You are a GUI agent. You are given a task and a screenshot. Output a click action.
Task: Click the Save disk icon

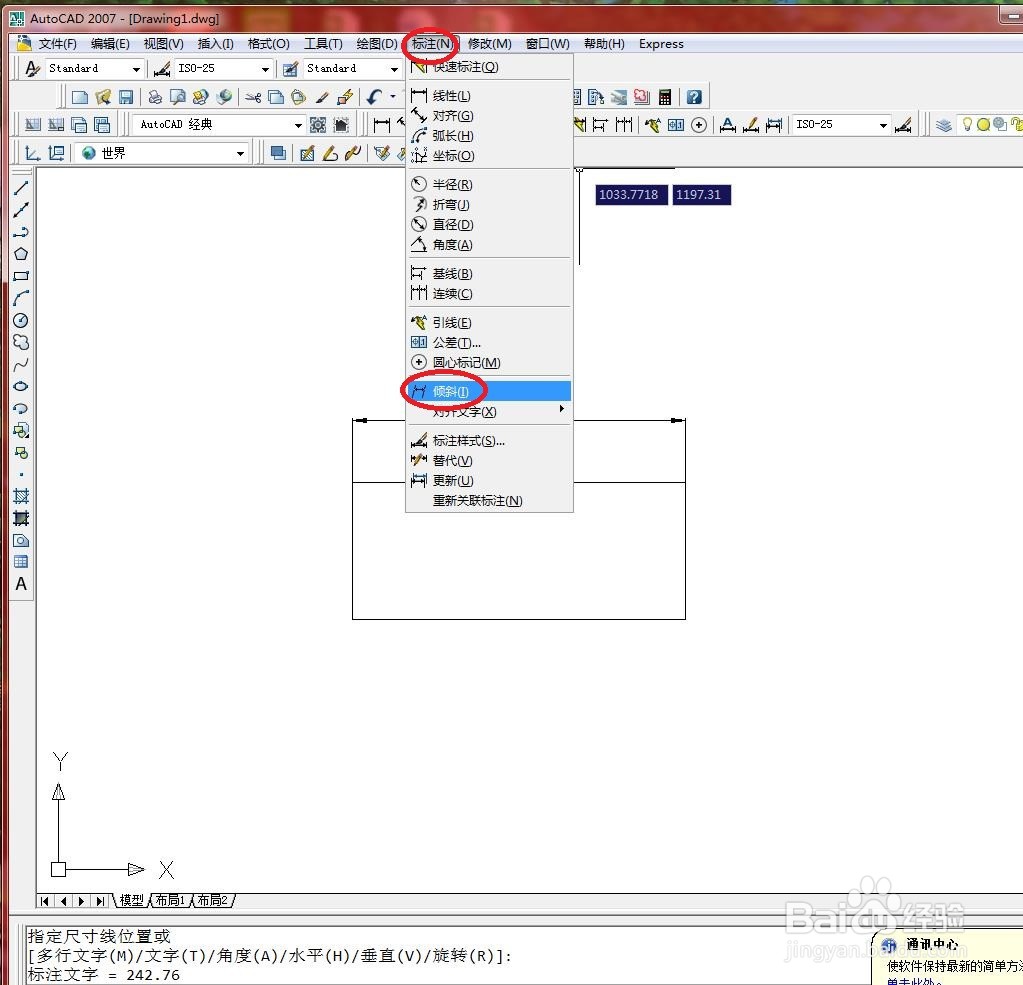(125, 97)
